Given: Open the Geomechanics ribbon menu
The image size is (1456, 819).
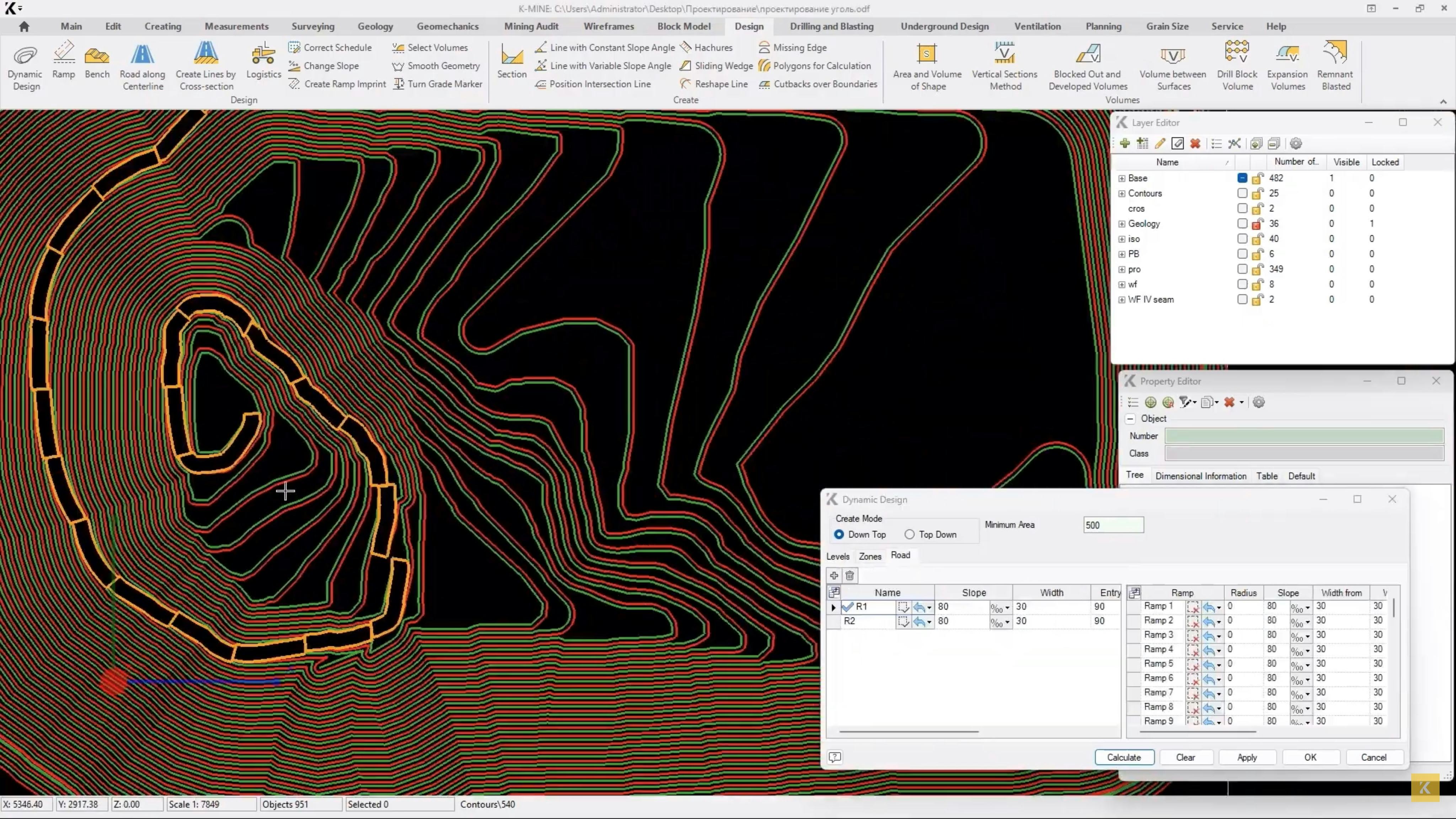Looking at the screenshot, I should (447, 26).
